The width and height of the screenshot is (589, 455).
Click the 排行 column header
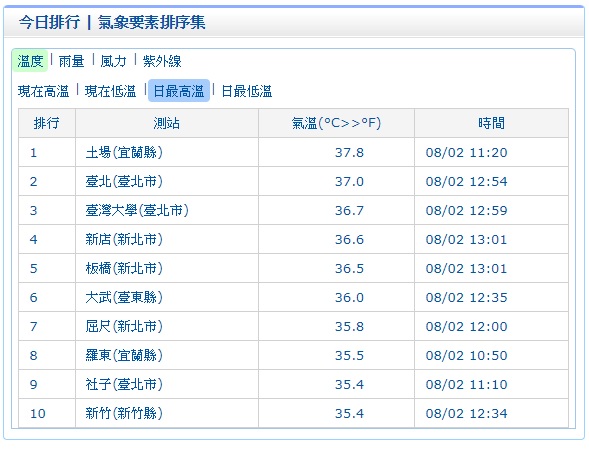coord(47,123)
